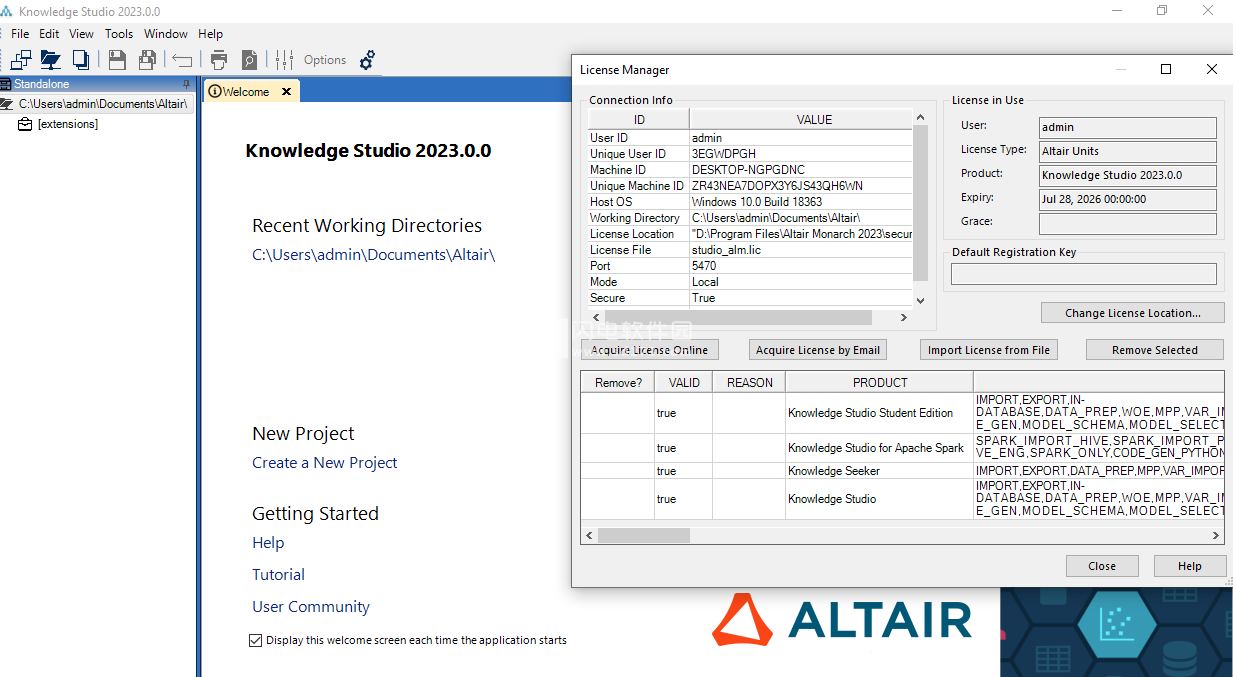Click the REASON column header
Viewport: 1236px width, 677px height.
[x=750, y=382]
